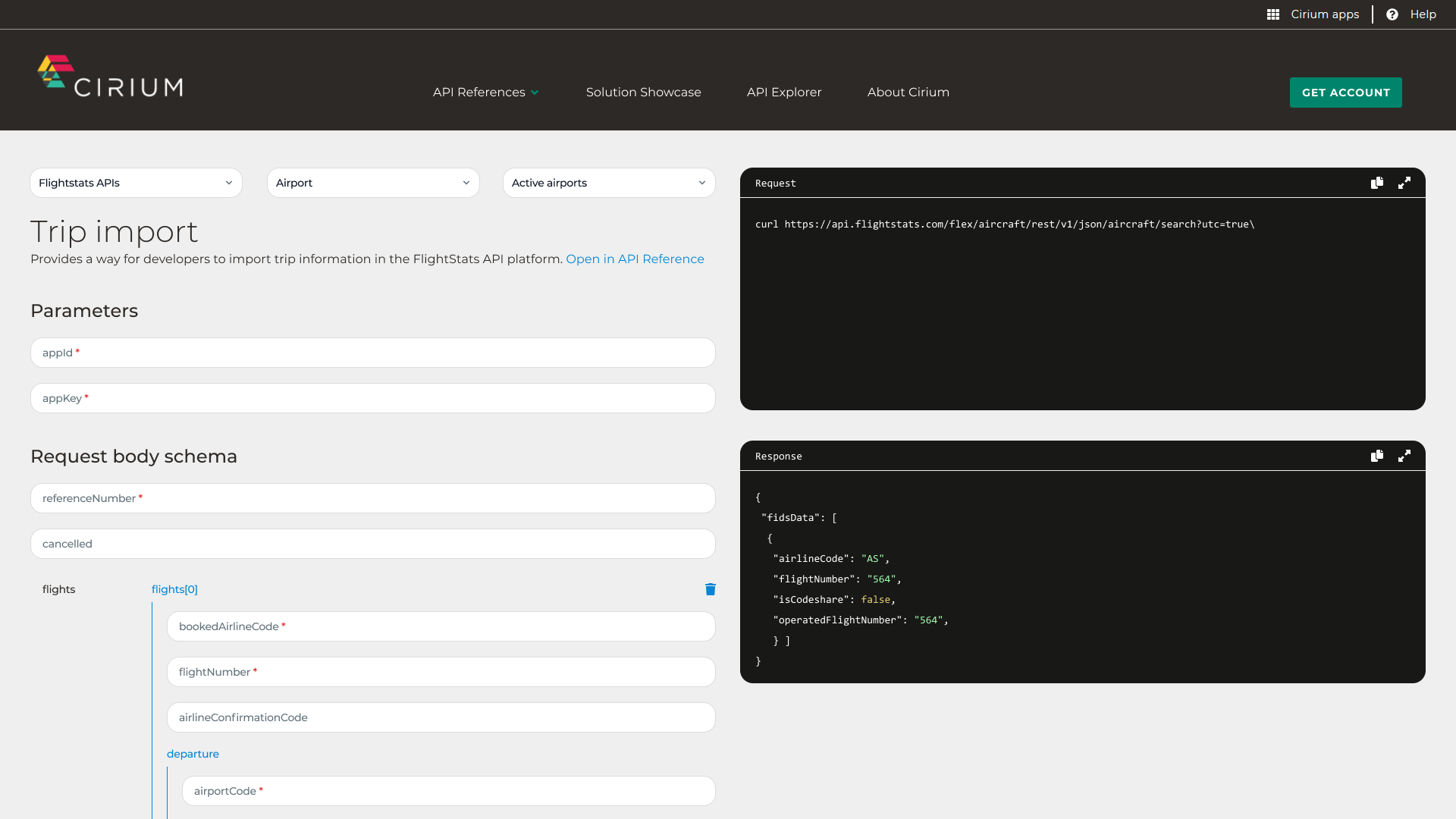Click the Parameters heading
This screenshot has width=1456, height=819.
(x=84, y=311)
